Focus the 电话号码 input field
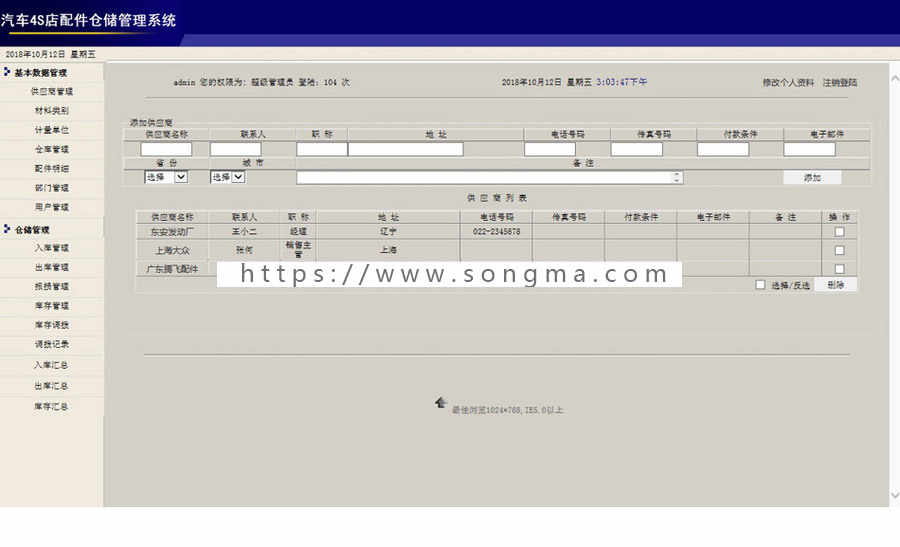 pyautogui.click(x=550, y=149)
